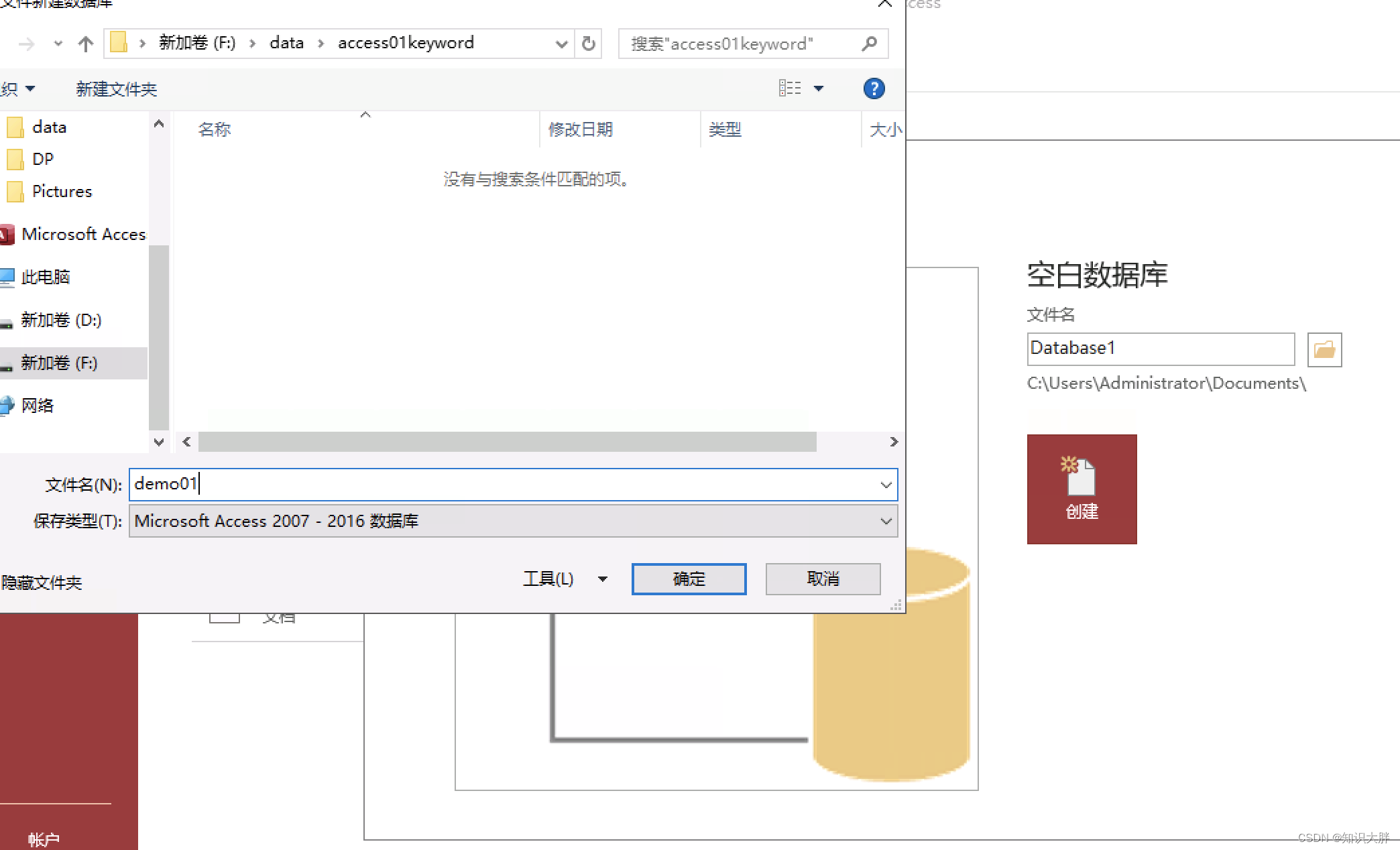Click the 取消 cancel button
The height and width of the screenshot is (850, 1400).
tap(823, 579)
